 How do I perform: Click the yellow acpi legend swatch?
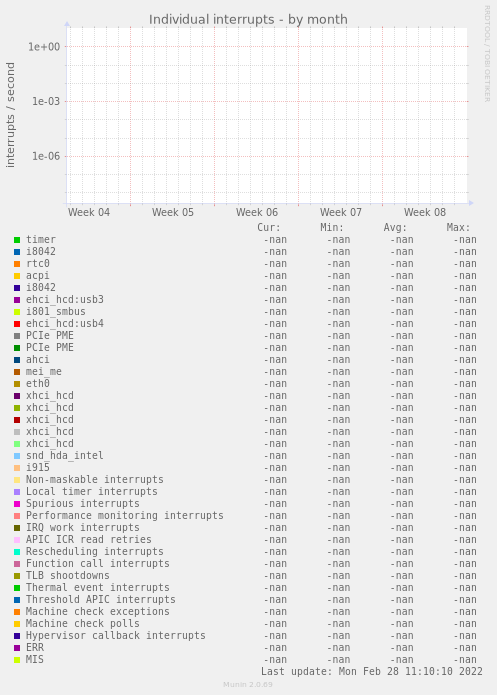(17, 276)
